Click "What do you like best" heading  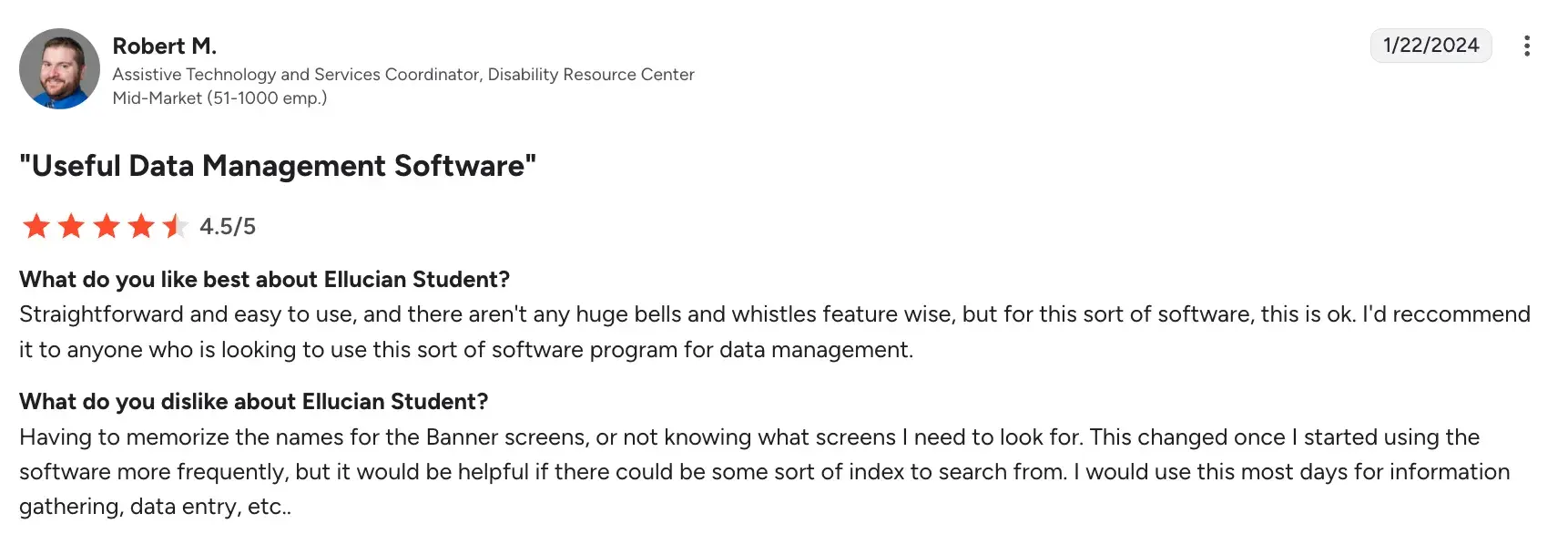(264, 280)
